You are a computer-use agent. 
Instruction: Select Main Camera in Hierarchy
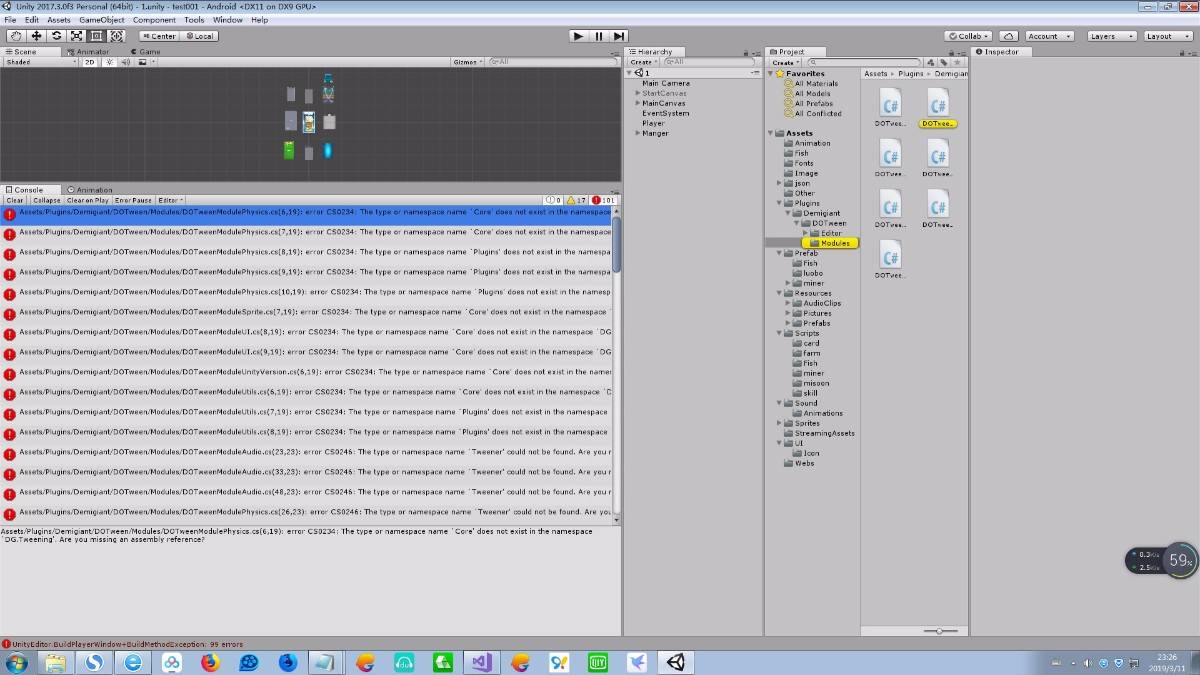click(x=665, y=83)
